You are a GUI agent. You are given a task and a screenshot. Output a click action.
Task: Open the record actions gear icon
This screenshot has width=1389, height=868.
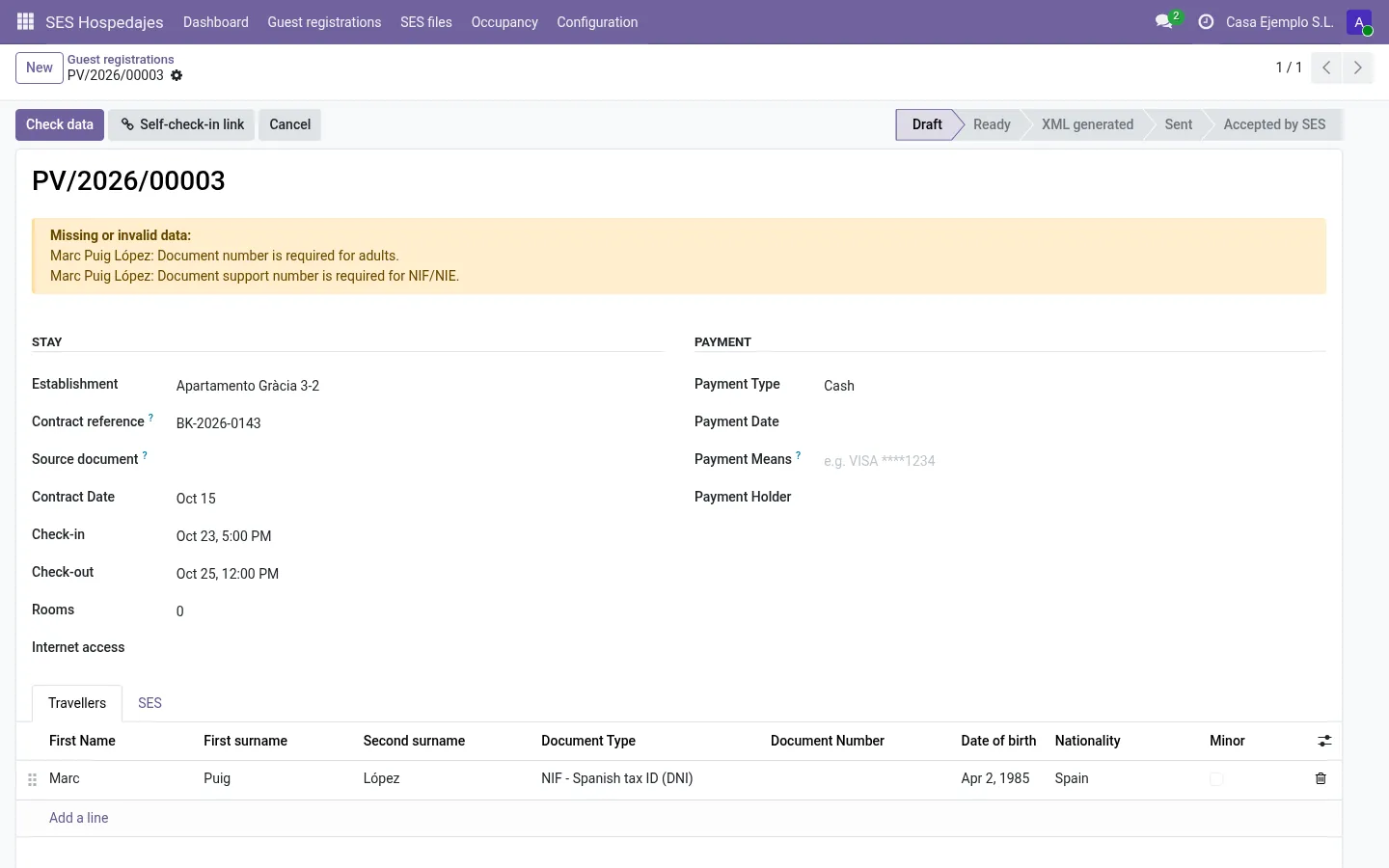(x=177, y=75)
